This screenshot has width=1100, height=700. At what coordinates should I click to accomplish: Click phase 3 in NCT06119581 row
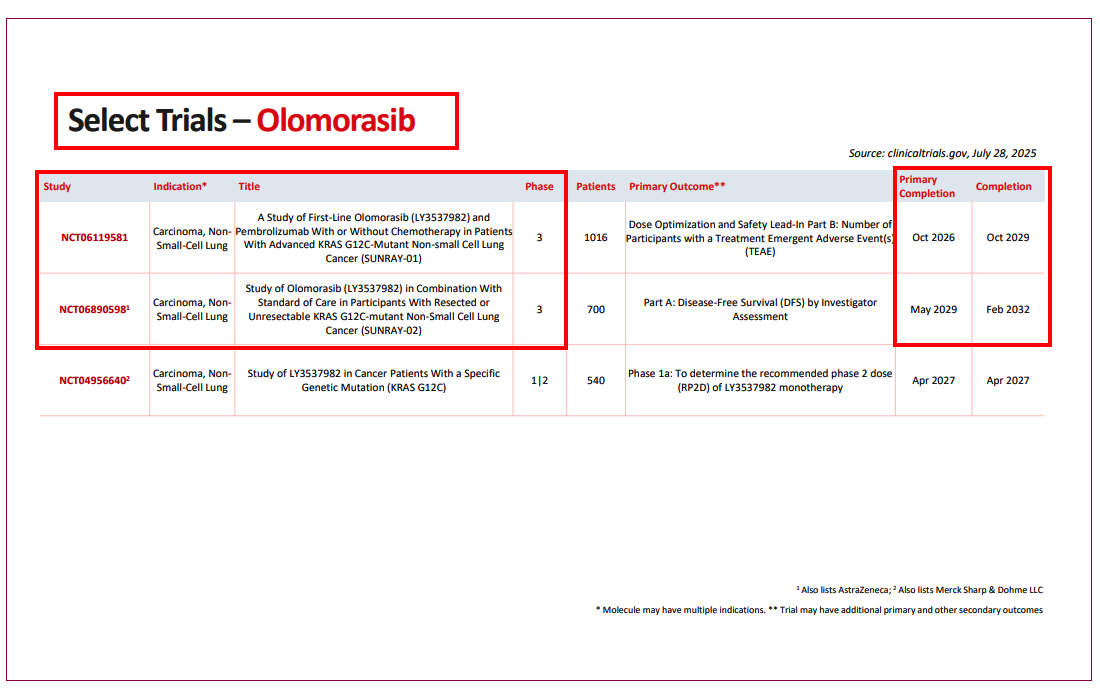539,238
